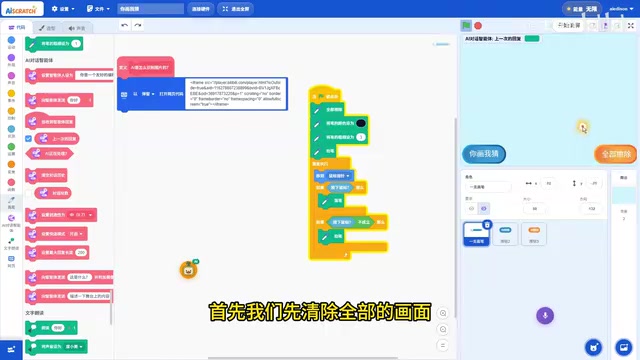Viewport: 640px width, 360px height.
Task: Open the Pen extension category
Action: click(11, 202)
